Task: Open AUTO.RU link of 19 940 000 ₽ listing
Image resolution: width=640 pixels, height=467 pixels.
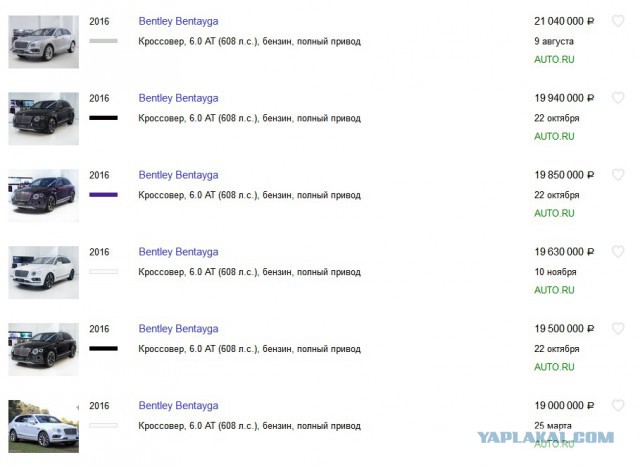Action: (x=554, y=136)
